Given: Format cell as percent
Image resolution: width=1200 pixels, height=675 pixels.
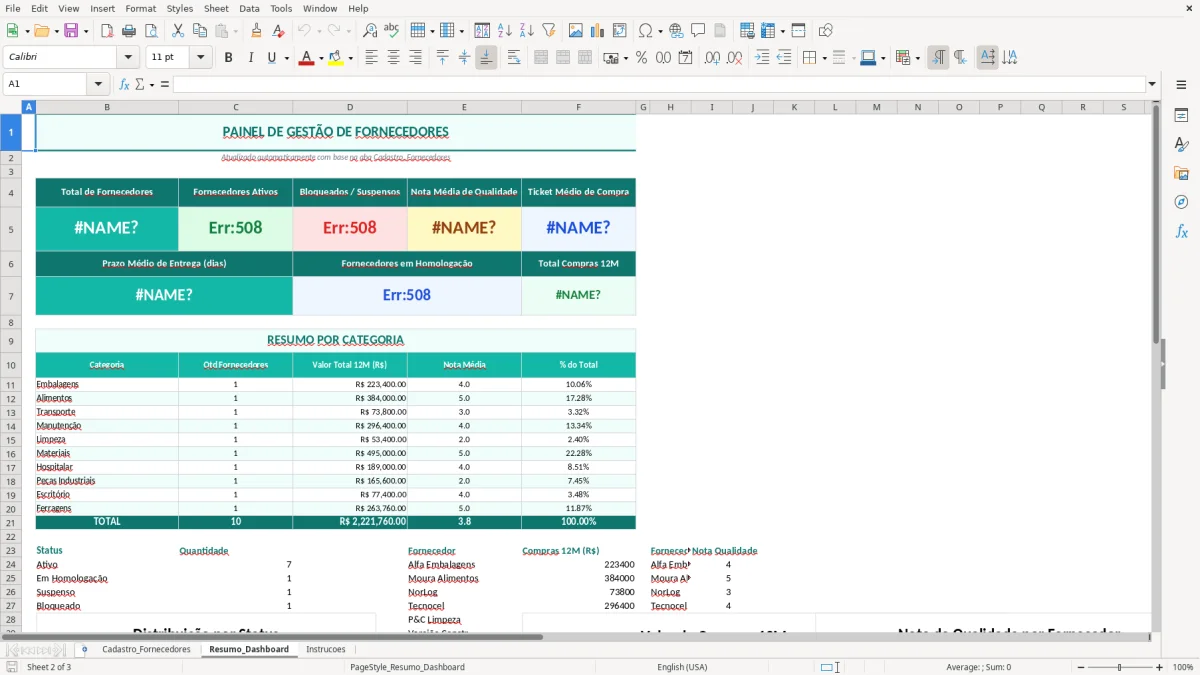Looking at the screenshot, I should (641, 58).
